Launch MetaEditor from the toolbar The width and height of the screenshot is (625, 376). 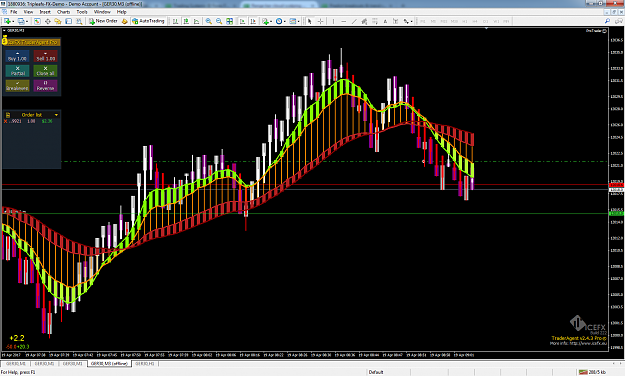point(125,21)
